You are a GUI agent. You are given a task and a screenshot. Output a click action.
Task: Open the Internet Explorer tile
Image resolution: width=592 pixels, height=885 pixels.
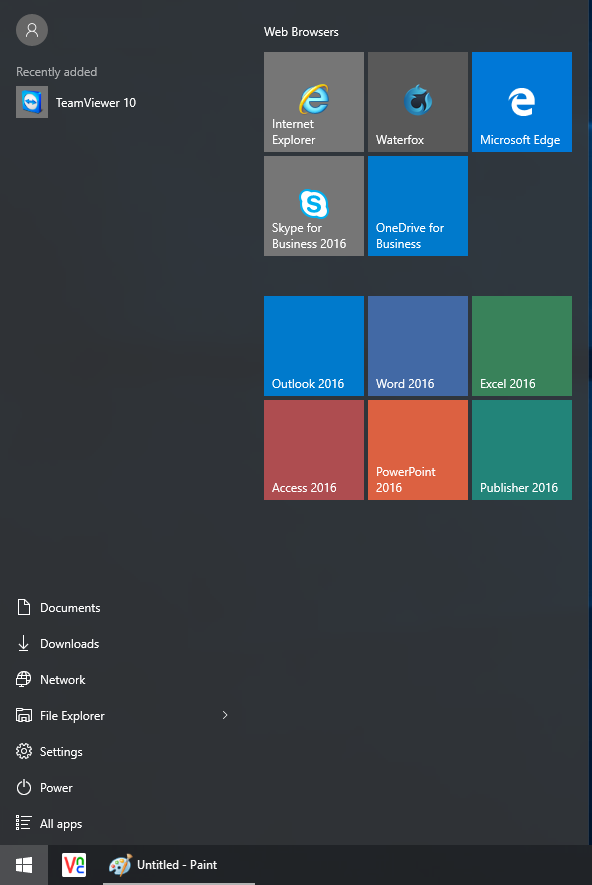click(314, 102)
